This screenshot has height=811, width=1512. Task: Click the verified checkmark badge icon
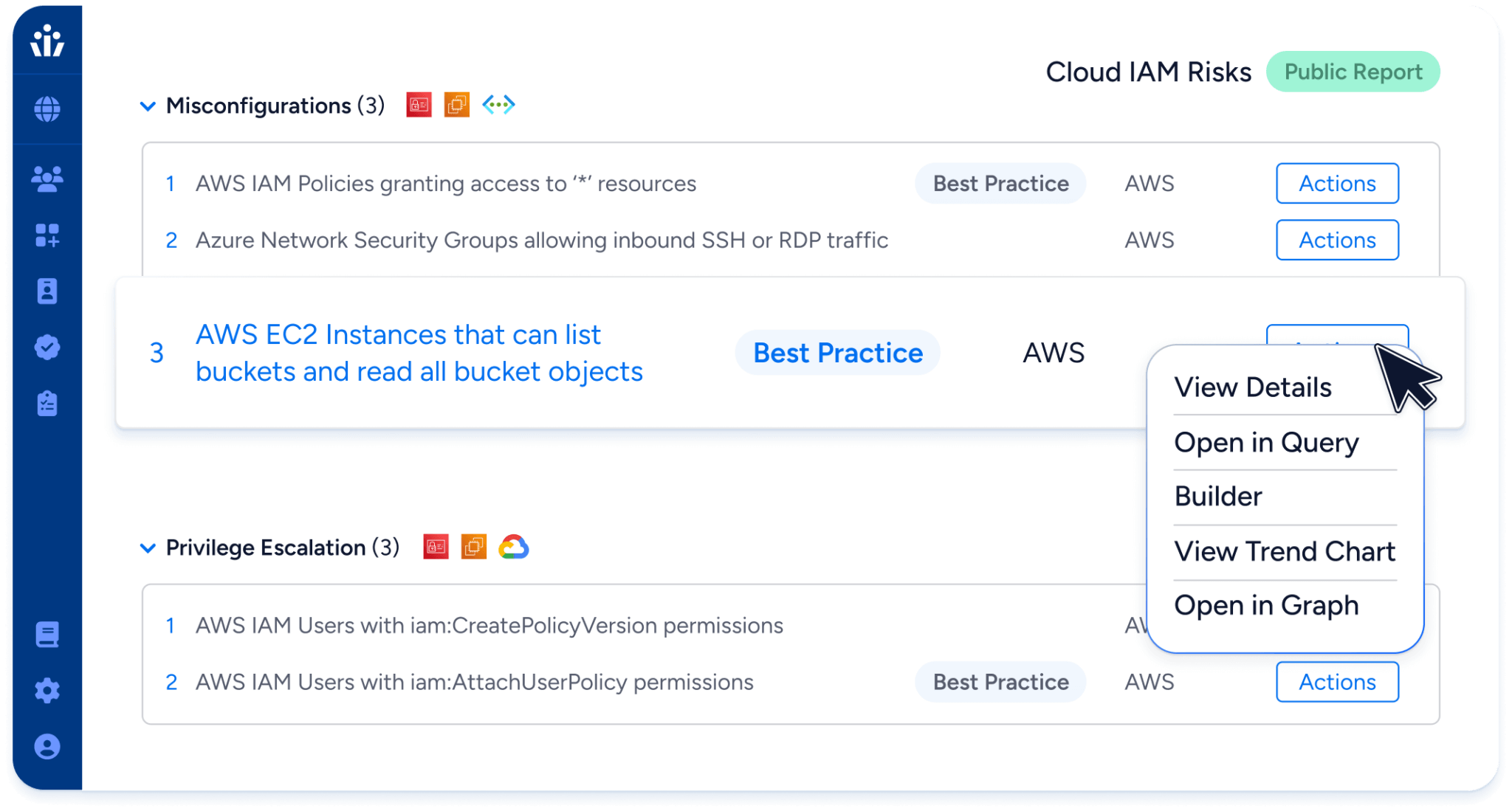(47, 348)
